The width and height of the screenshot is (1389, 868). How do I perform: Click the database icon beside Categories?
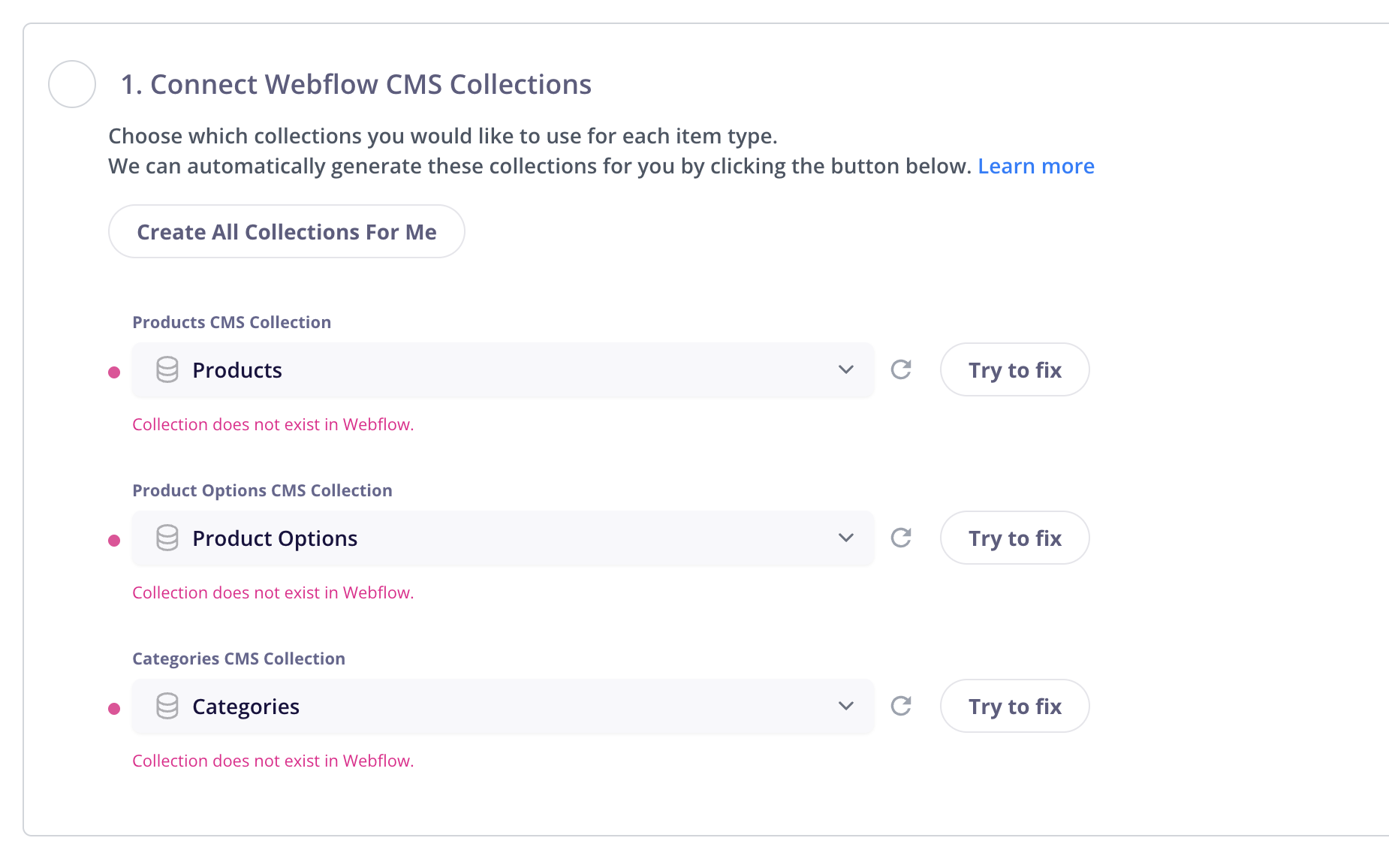click(167, 706)
